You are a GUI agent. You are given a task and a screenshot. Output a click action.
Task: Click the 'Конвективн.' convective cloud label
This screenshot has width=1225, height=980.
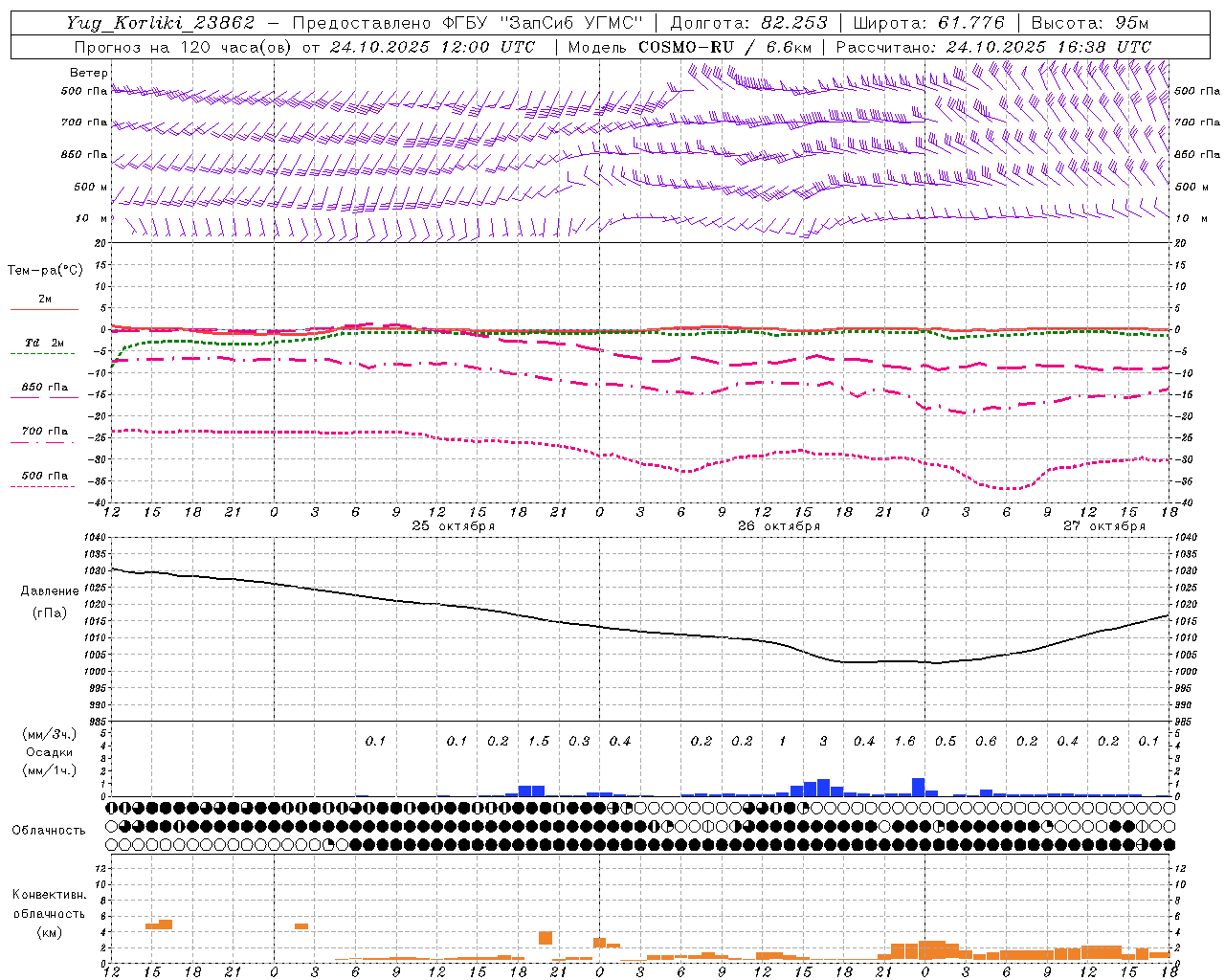[50, 895]
